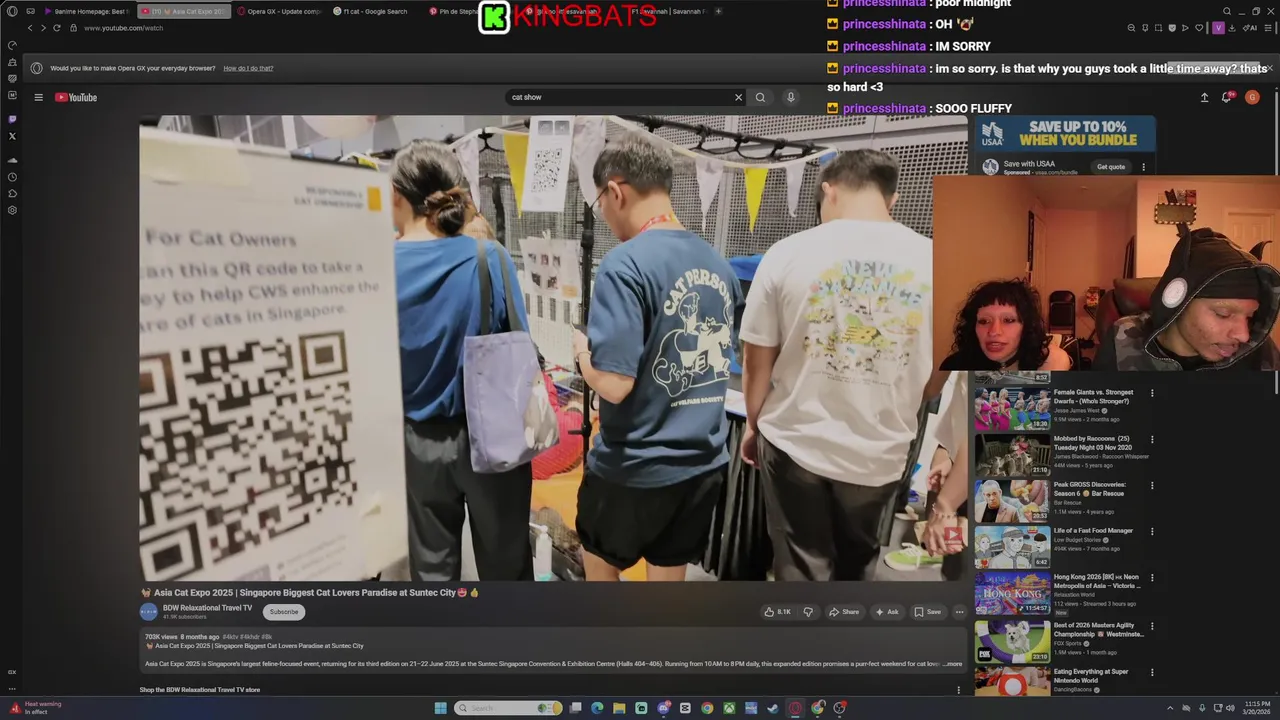Bookmark page with heart icon
Image resolution: width=1280 pixels, height=720 pixels.
click(x=1198, y=28)
